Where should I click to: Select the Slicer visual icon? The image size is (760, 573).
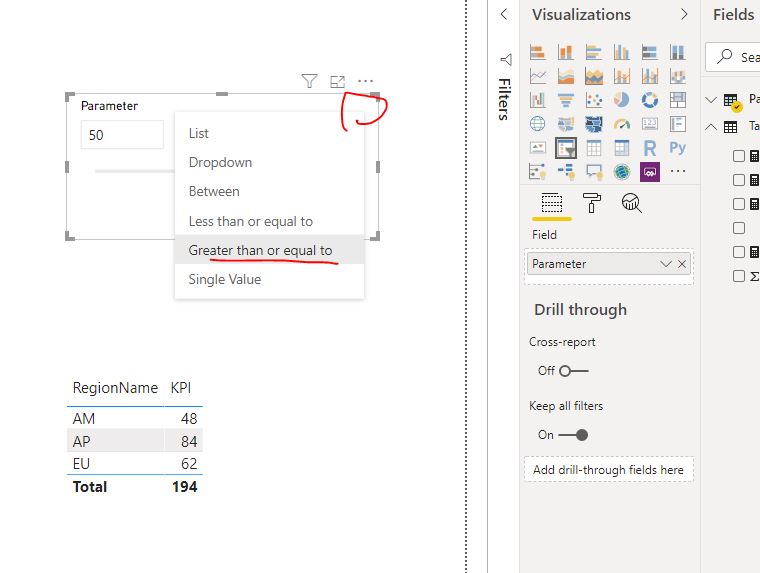[566, 148]
